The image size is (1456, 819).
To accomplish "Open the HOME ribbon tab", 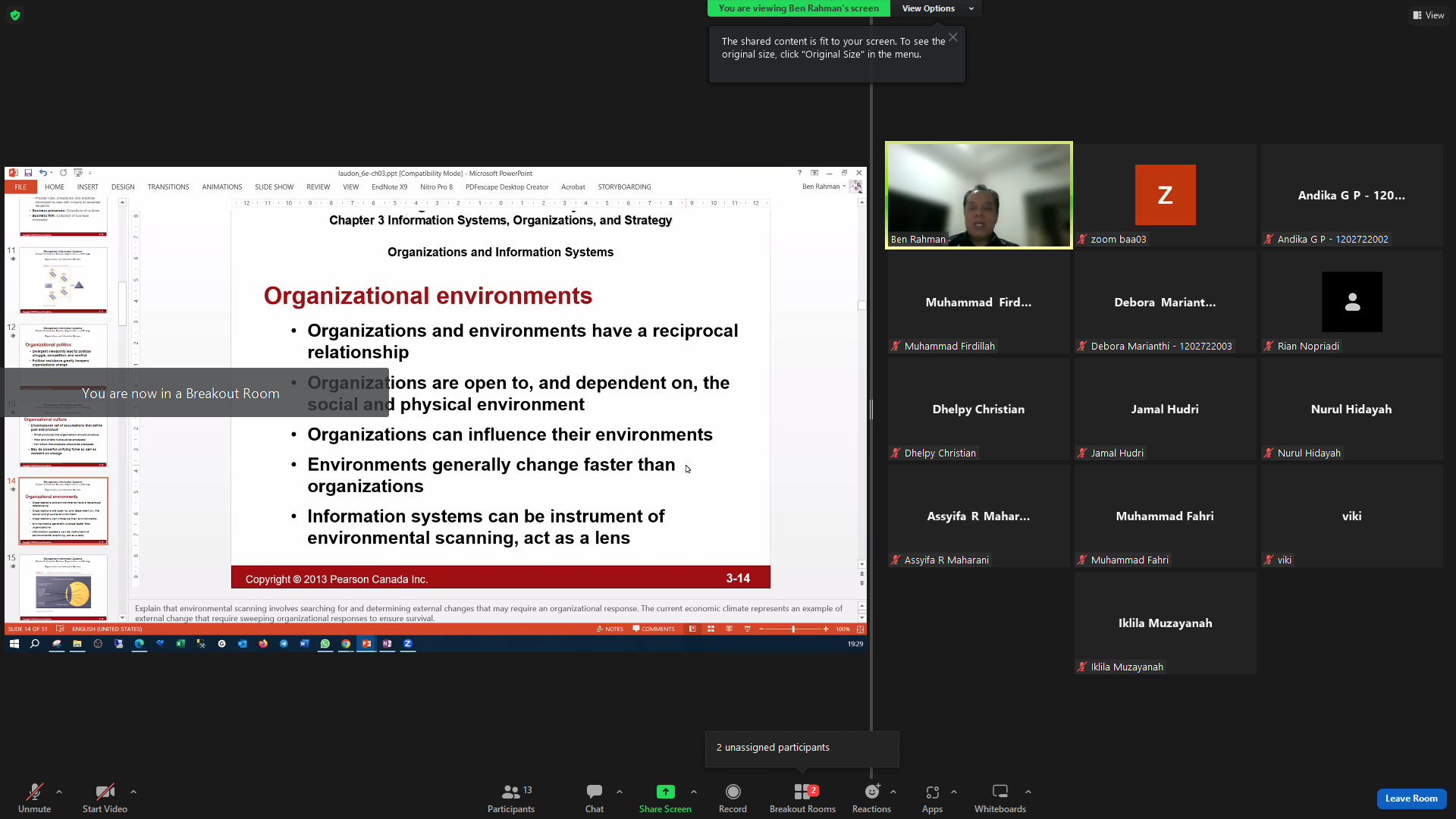I will (x=55, y=187).
